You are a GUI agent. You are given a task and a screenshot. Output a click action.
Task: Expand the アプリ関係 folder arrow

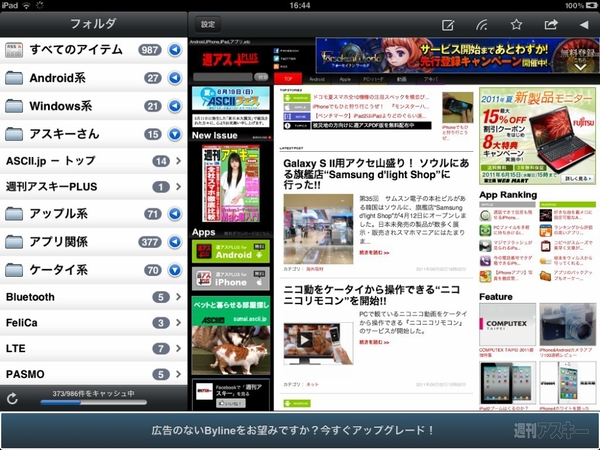tap(175, 242)
